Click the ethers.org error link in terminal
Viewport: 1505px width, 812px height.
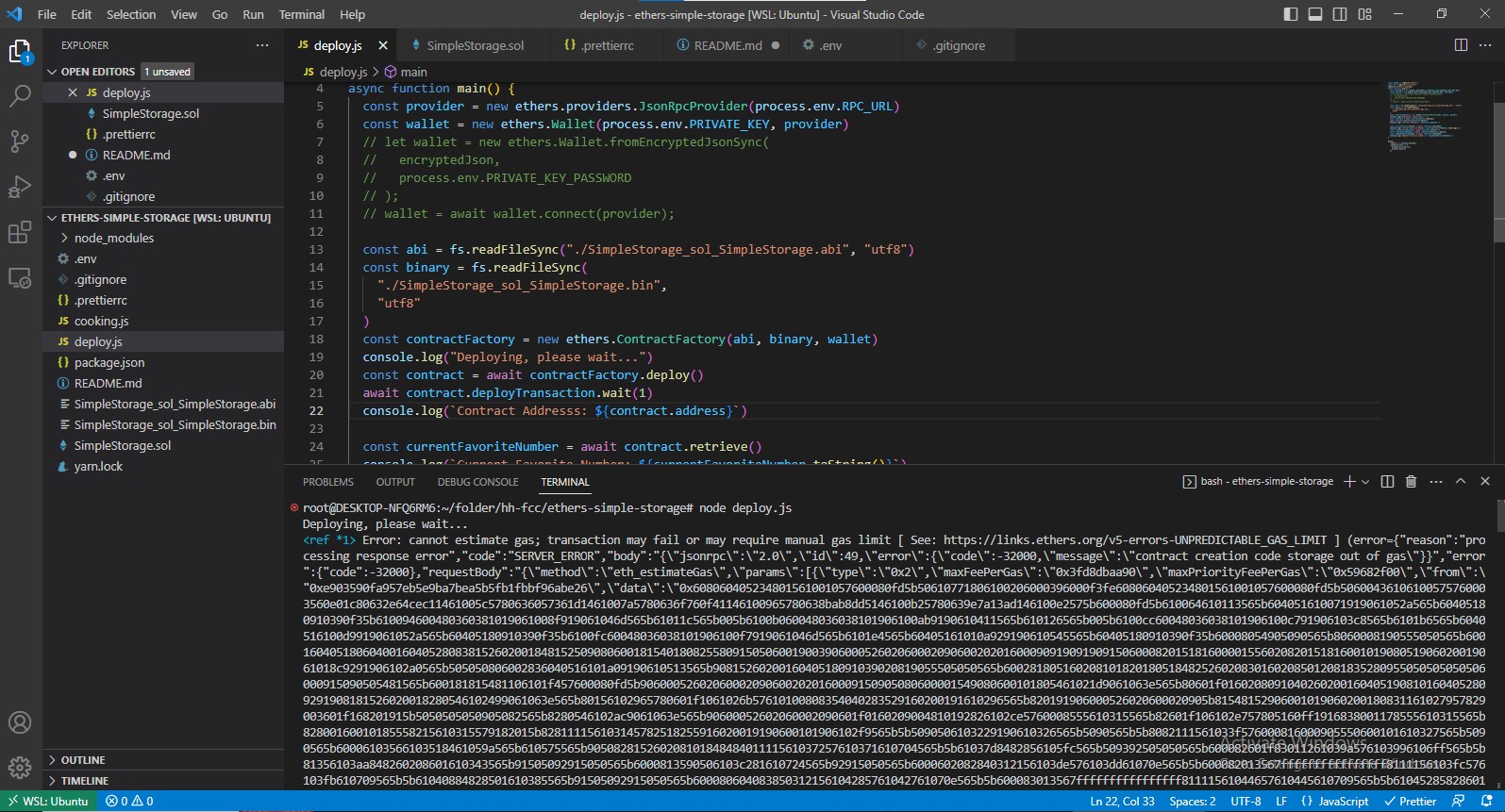[1135, 540]
